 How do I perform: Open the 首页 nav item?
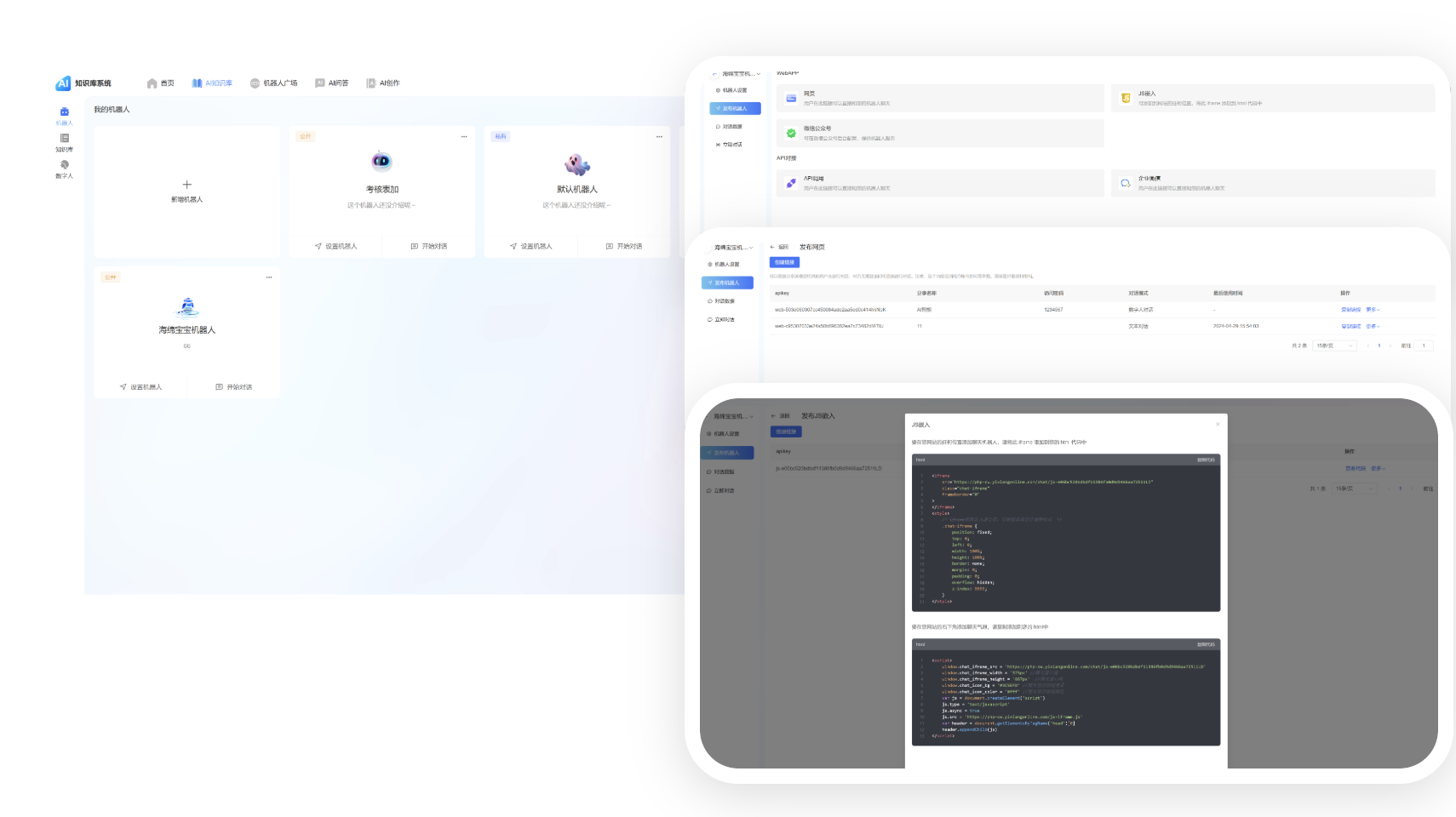click(161, 83)
